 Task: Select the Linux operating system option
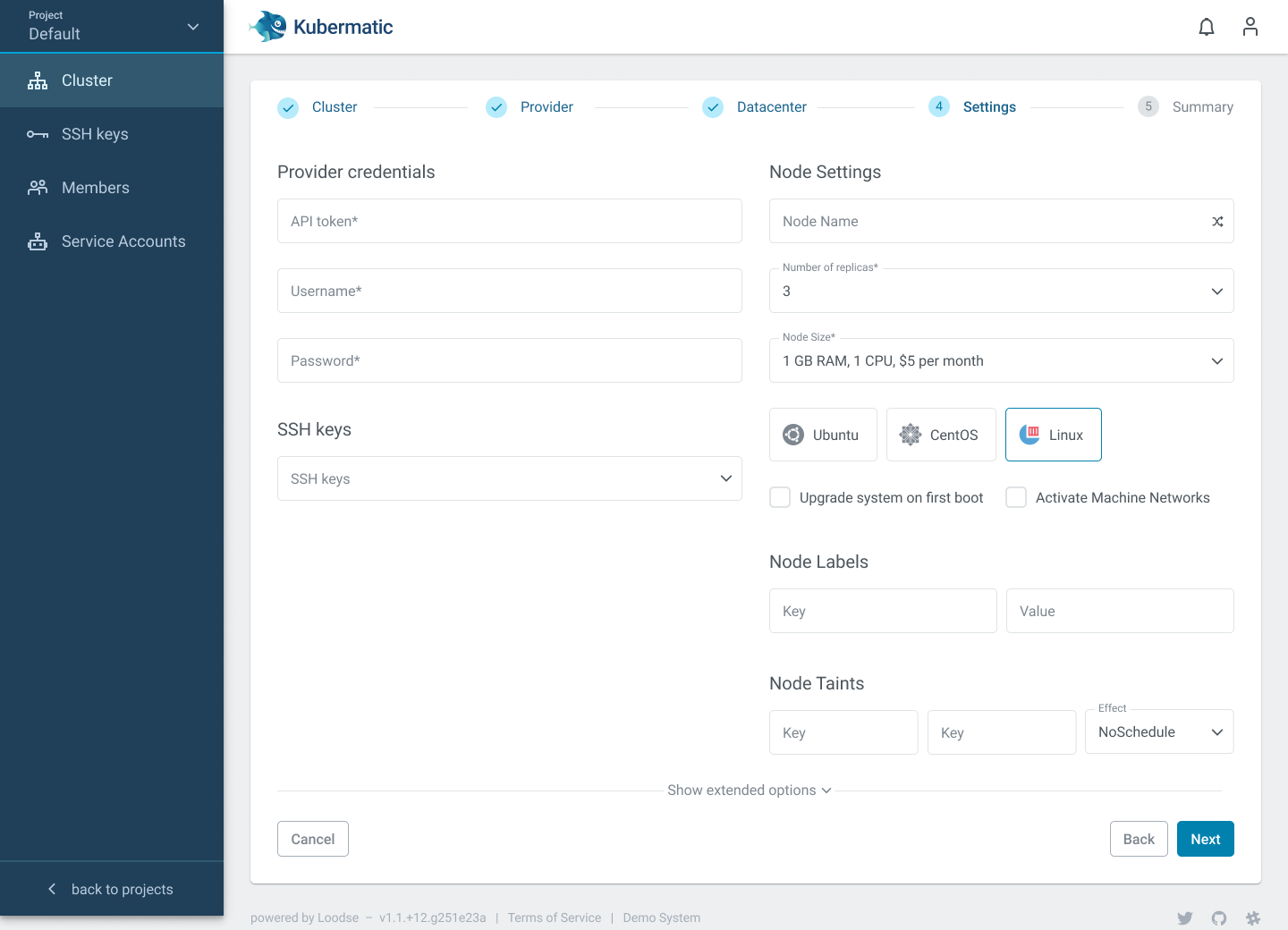click(1054, 435)
